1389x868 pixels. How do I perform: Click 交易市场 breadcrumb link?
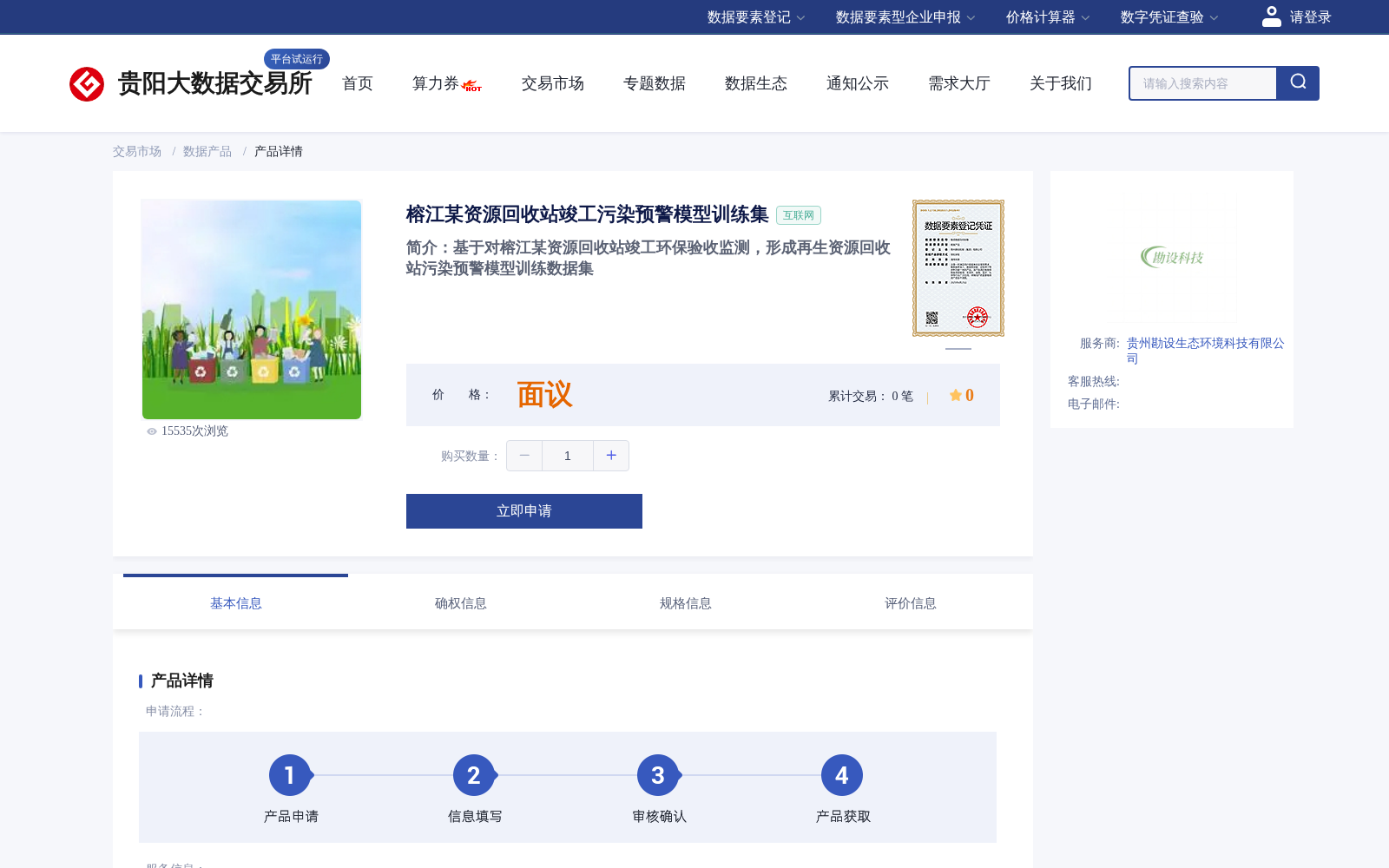pos(137,151)
